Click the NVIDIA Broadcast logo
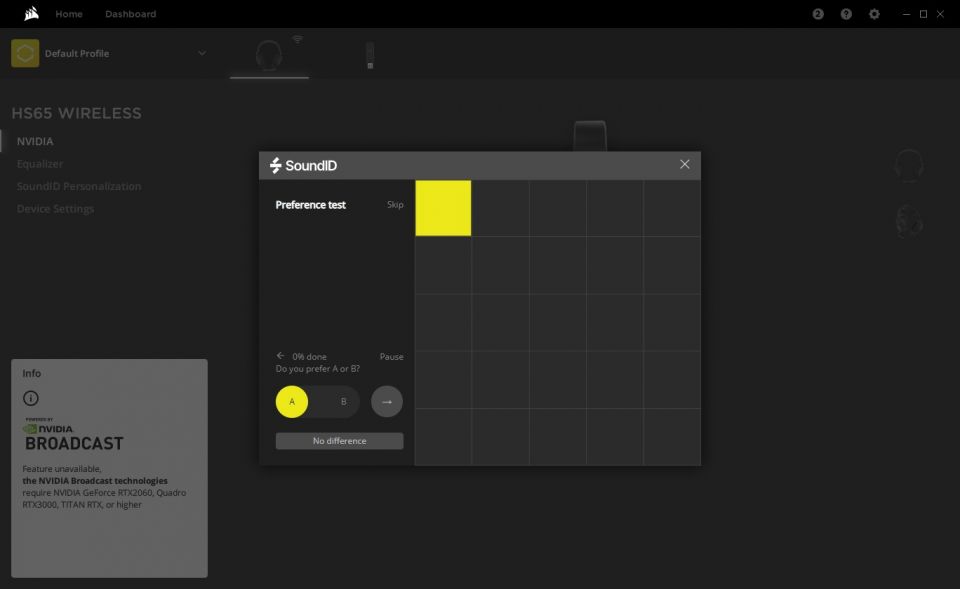Viewport: 960px width, 589px height. pos(73,435)
